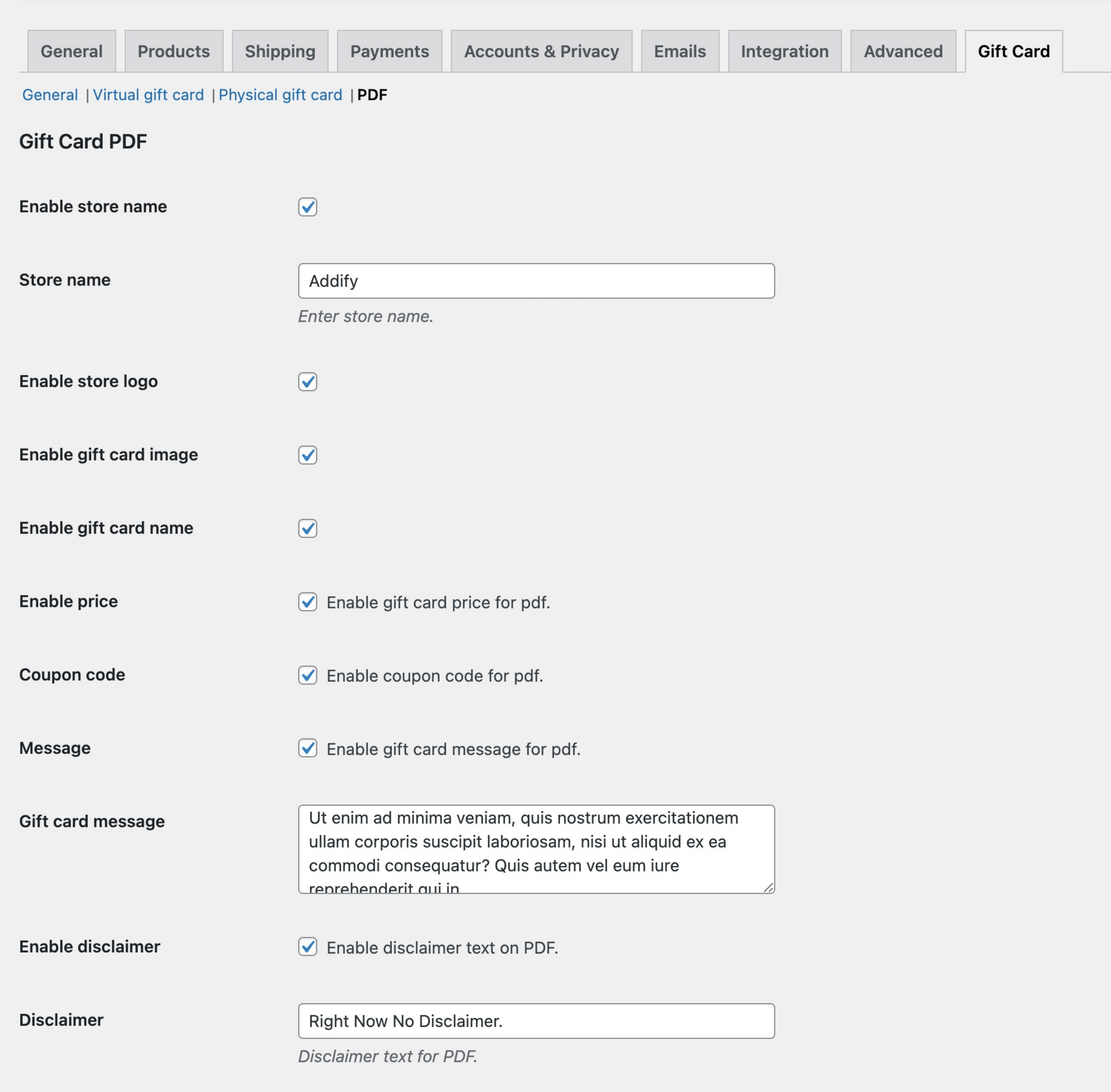Select the Disclaimer text field
Viewport: 1111px width, 1092px height.
535,1021
